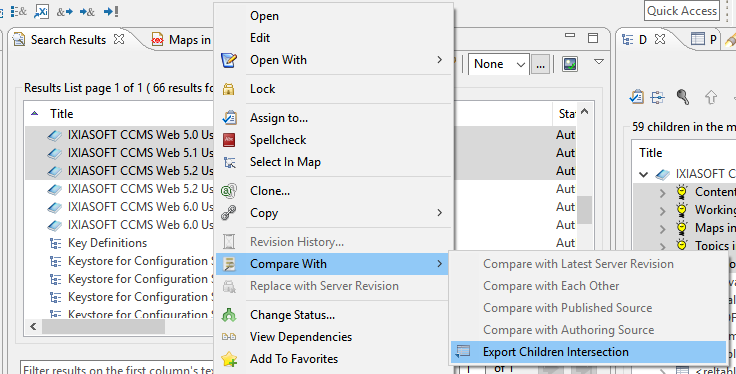
Task: Open the view menu triangle of Search Results
Action: [x=599, y=61]
